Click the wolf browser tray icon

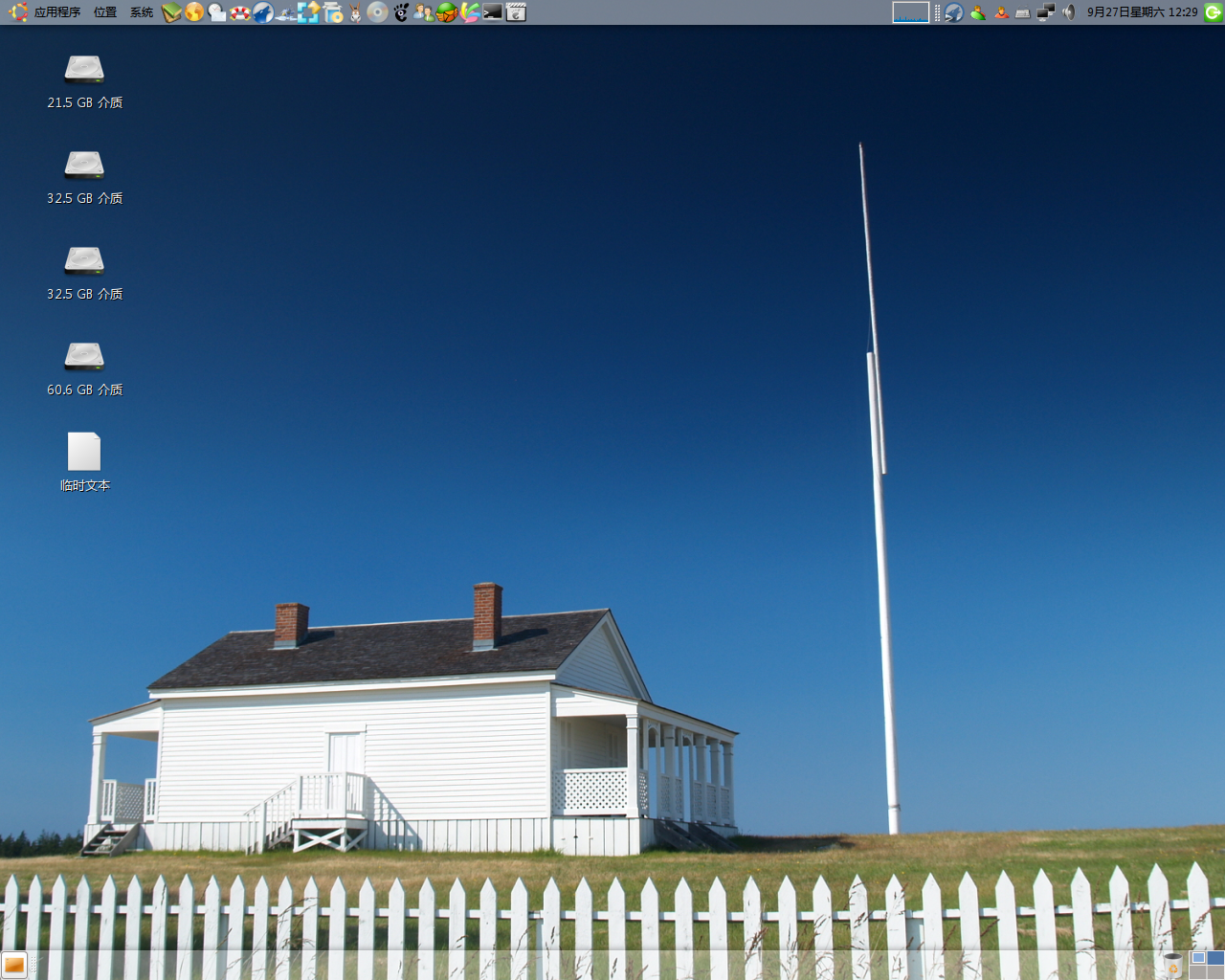click(x=954, y=12)
